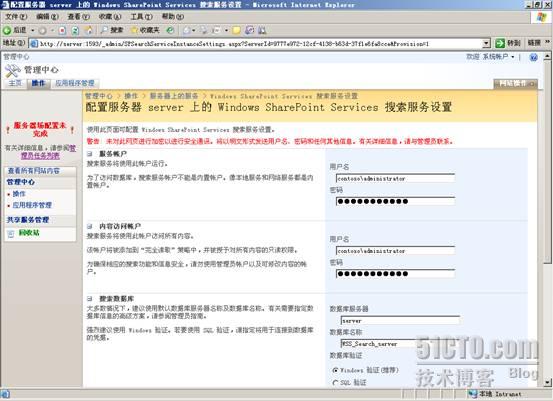Click the 回收站 link text
The width and height of the screenshot is (553, 401).
tap(29, 233)
